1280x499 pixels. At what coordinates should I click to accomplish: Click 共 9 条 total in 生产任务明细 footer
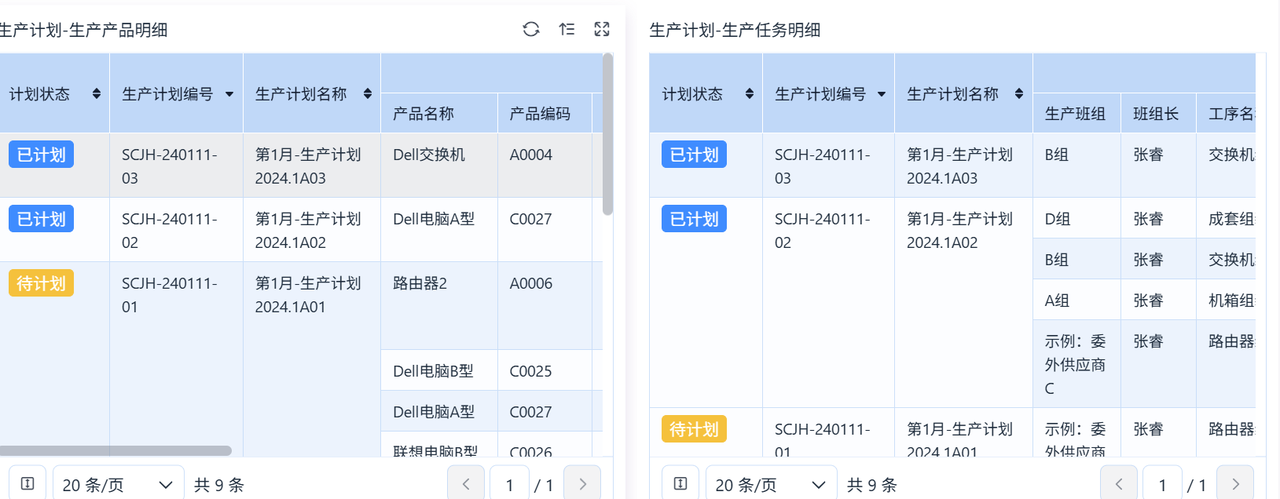click(x=872, y=485)
